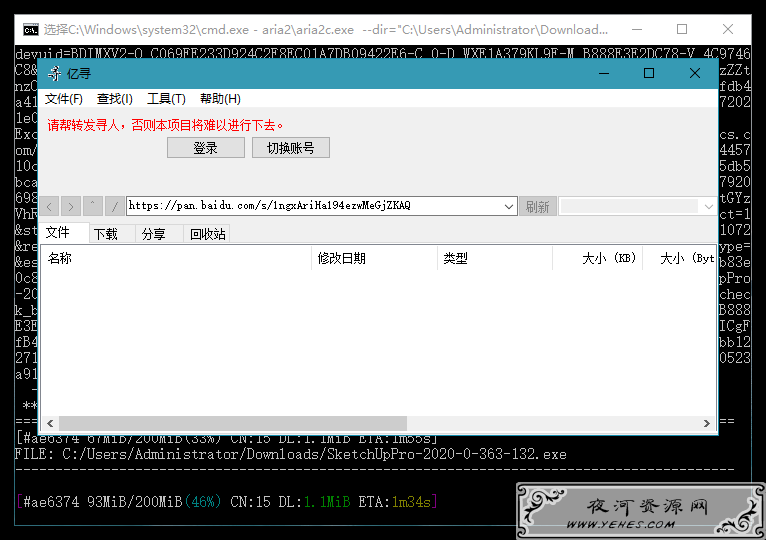The width and height of the screenshot is (766, 540).
Task: Expand the URL address dropdown arrow
Action: coord(509,207)
